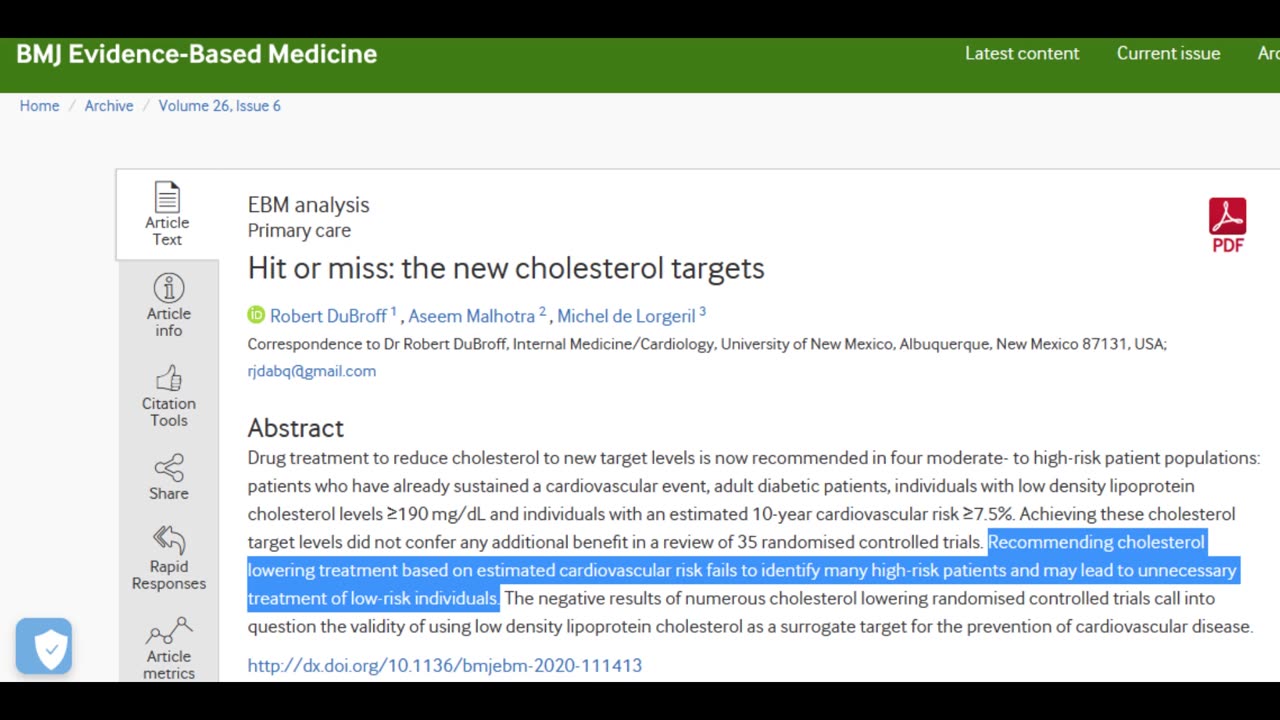
Task: Open the Article info panel icon
Action: [168, 288]
